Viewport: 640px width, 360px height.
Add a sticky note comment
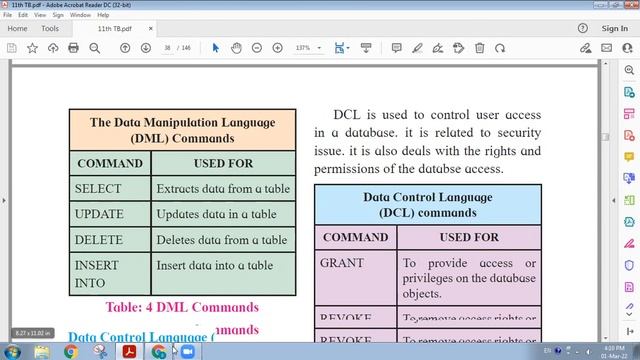tap(396, 48)
